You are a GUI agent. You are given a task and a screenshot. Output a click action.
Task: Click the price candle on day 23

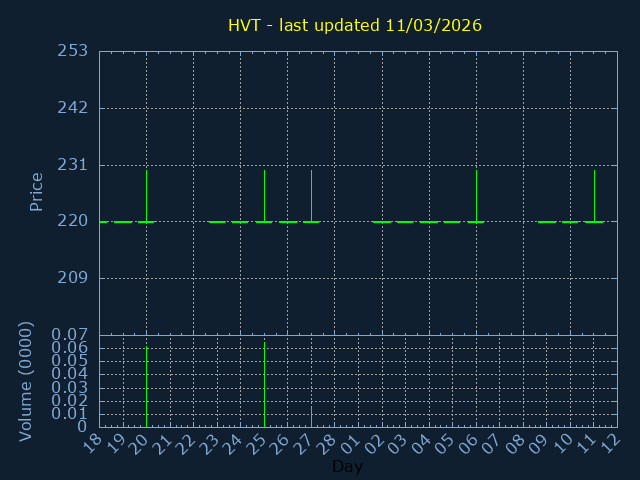[x=217, y=222]
